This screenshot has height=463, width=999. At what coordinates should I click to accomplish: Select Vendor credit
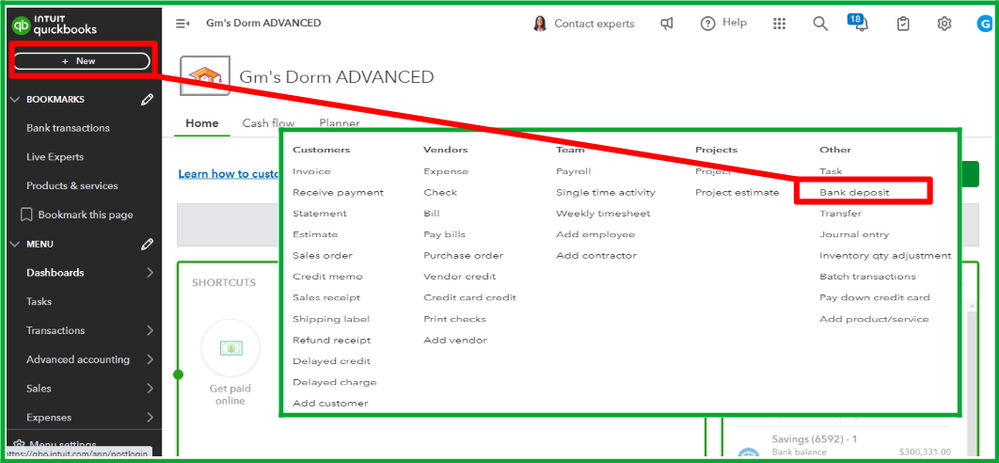pos(459,276)
